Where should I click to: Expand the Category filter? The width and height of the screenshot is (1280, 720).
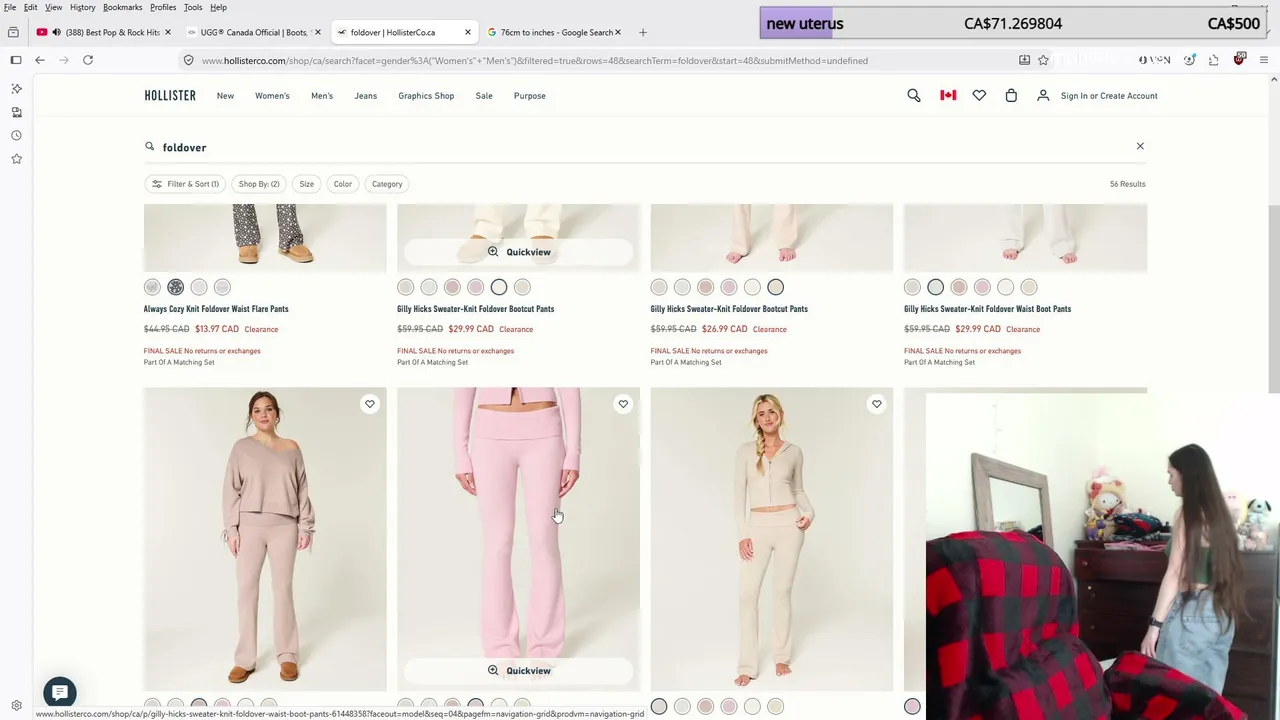click(387, 184)
